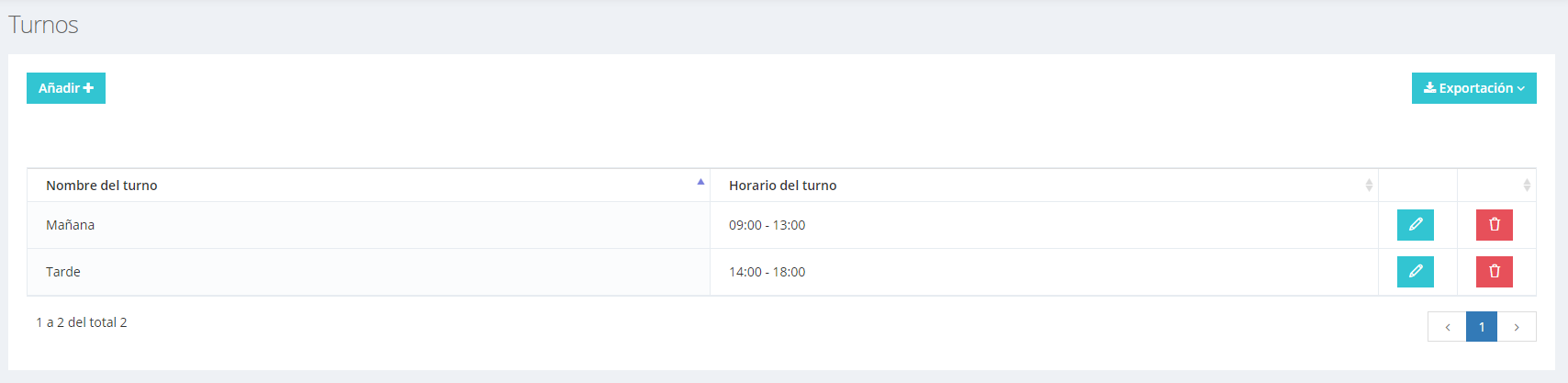Image resolution: width=1568 pixels, height=383 pixels.
Task: Select page 1 in pagination
Action: pyautogui.click(x=1482, y=327)
